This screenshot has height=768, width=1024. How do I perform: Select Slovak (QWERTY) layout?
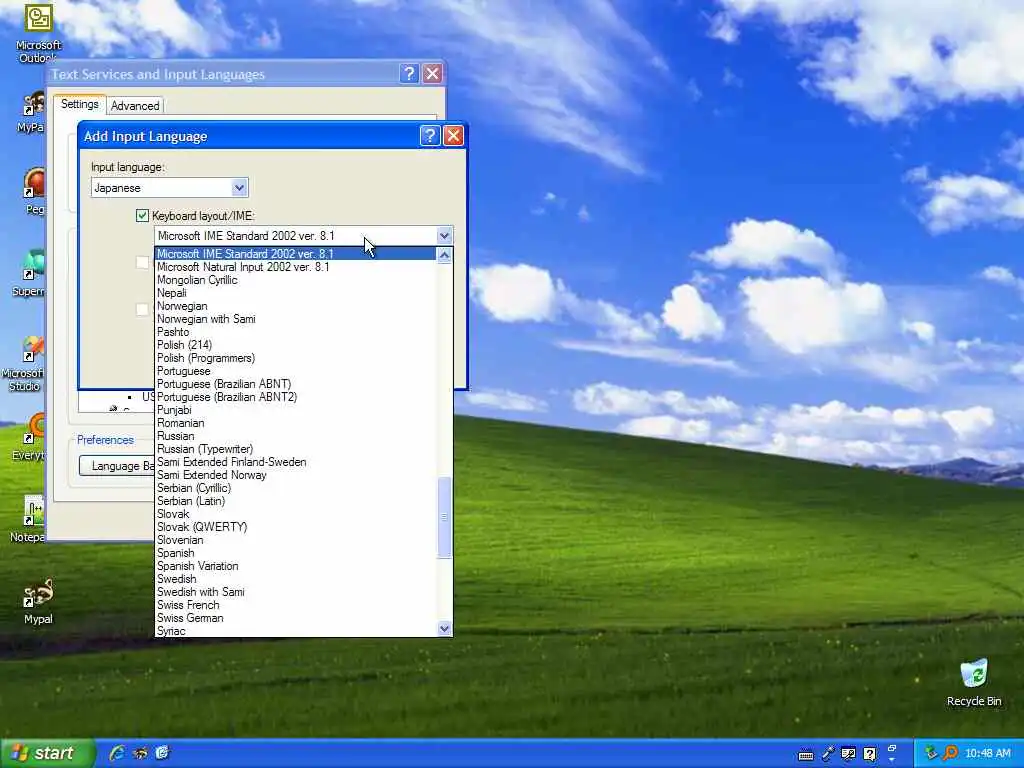296,527
